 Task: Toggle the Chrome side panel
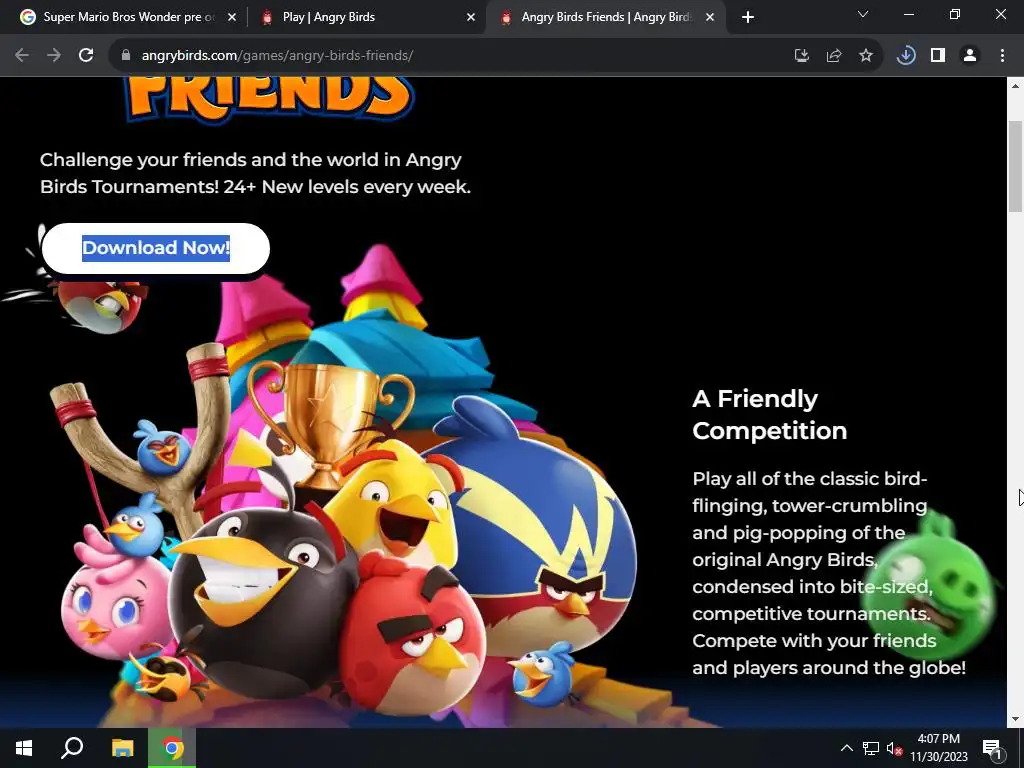coord(938,56)
